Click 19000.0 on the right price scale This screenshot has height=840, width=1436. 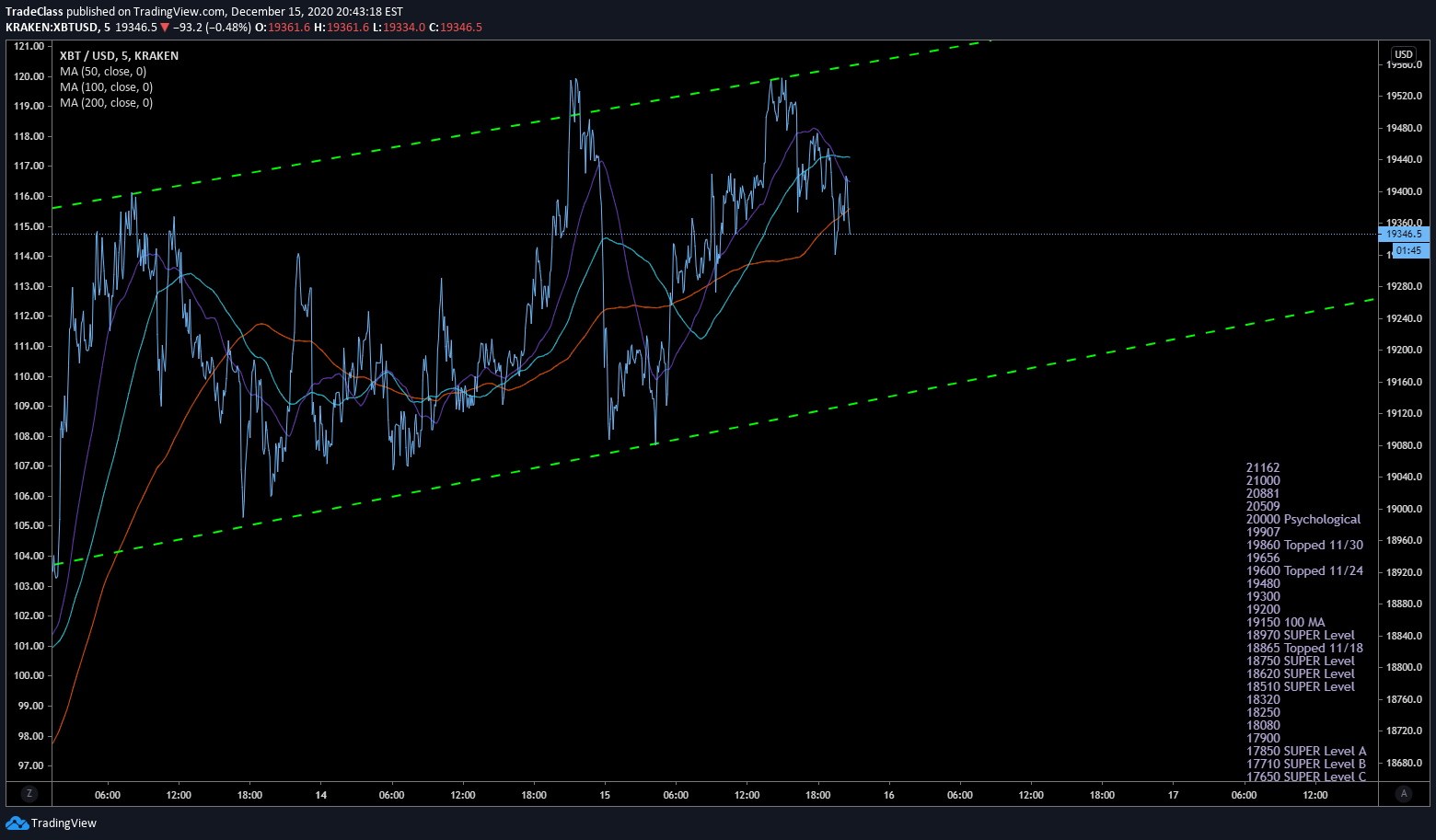[x=1404, y=509]
